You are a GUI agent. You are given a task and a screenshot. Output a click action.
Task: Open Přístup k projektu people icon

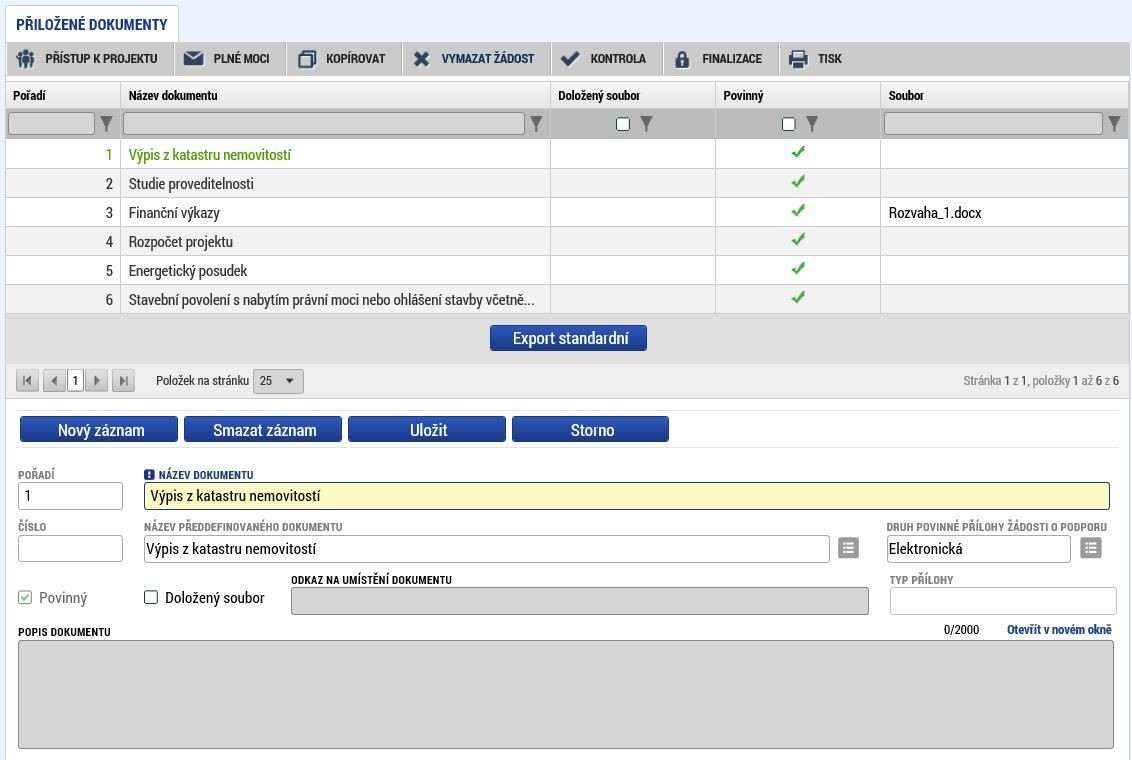pos(25,58)
